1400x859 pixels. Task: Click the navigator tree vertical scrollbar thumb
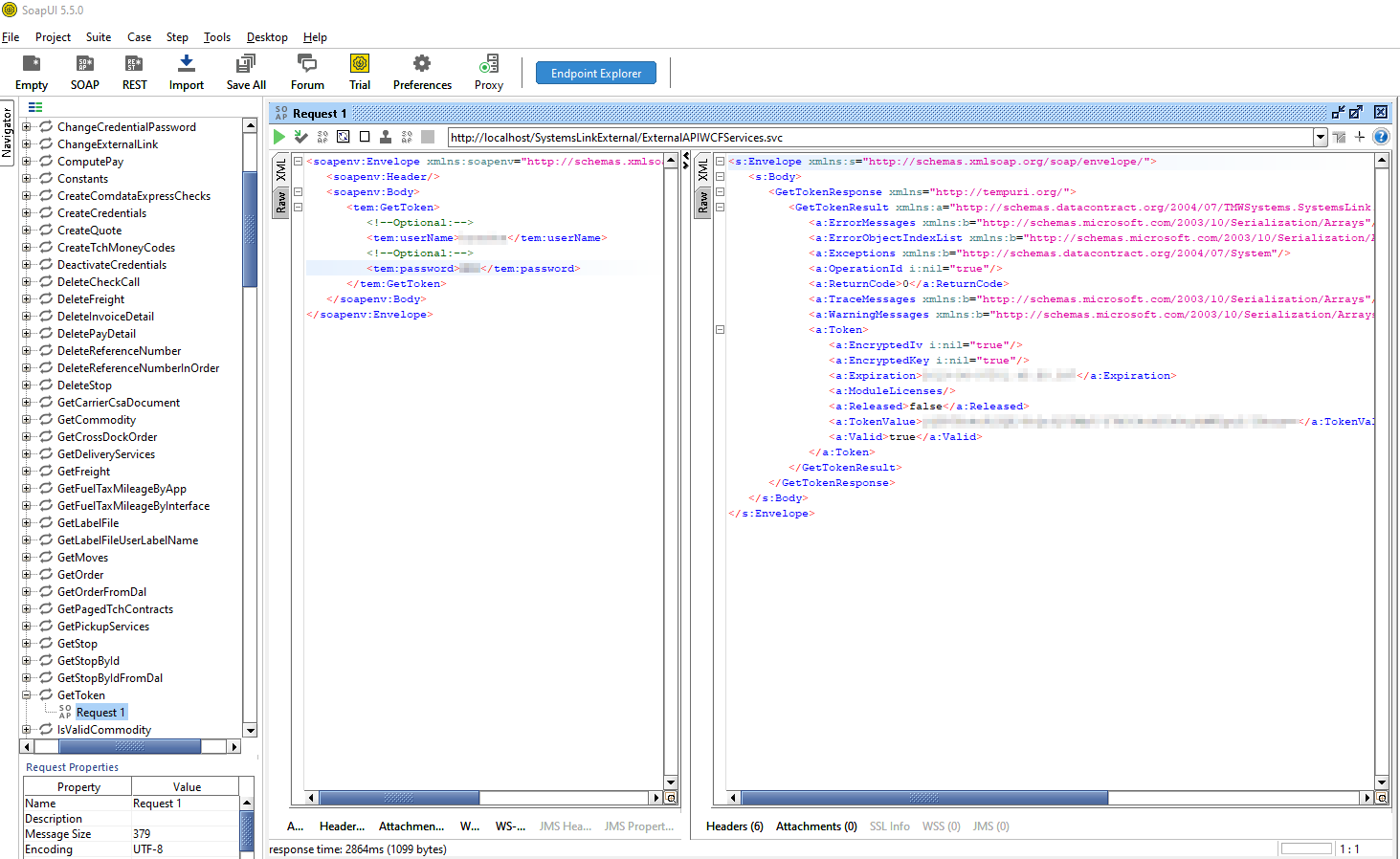pyautogui.click(x=250, y=229)
